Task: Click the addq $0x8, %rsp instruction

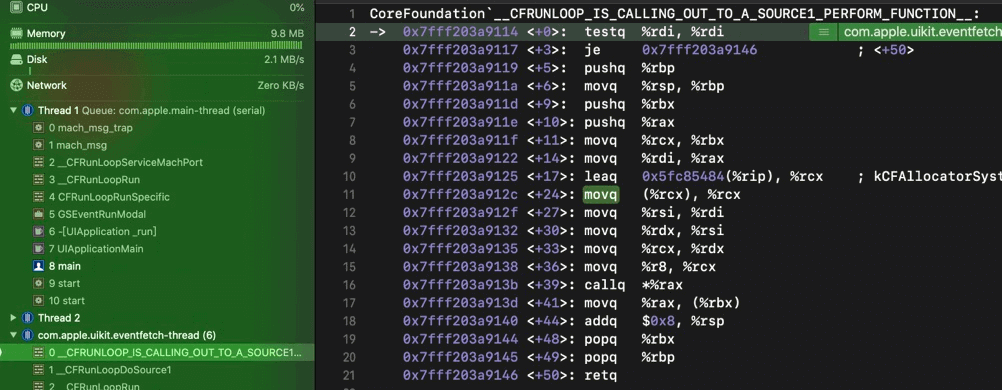Action: (x=654, y=320)
